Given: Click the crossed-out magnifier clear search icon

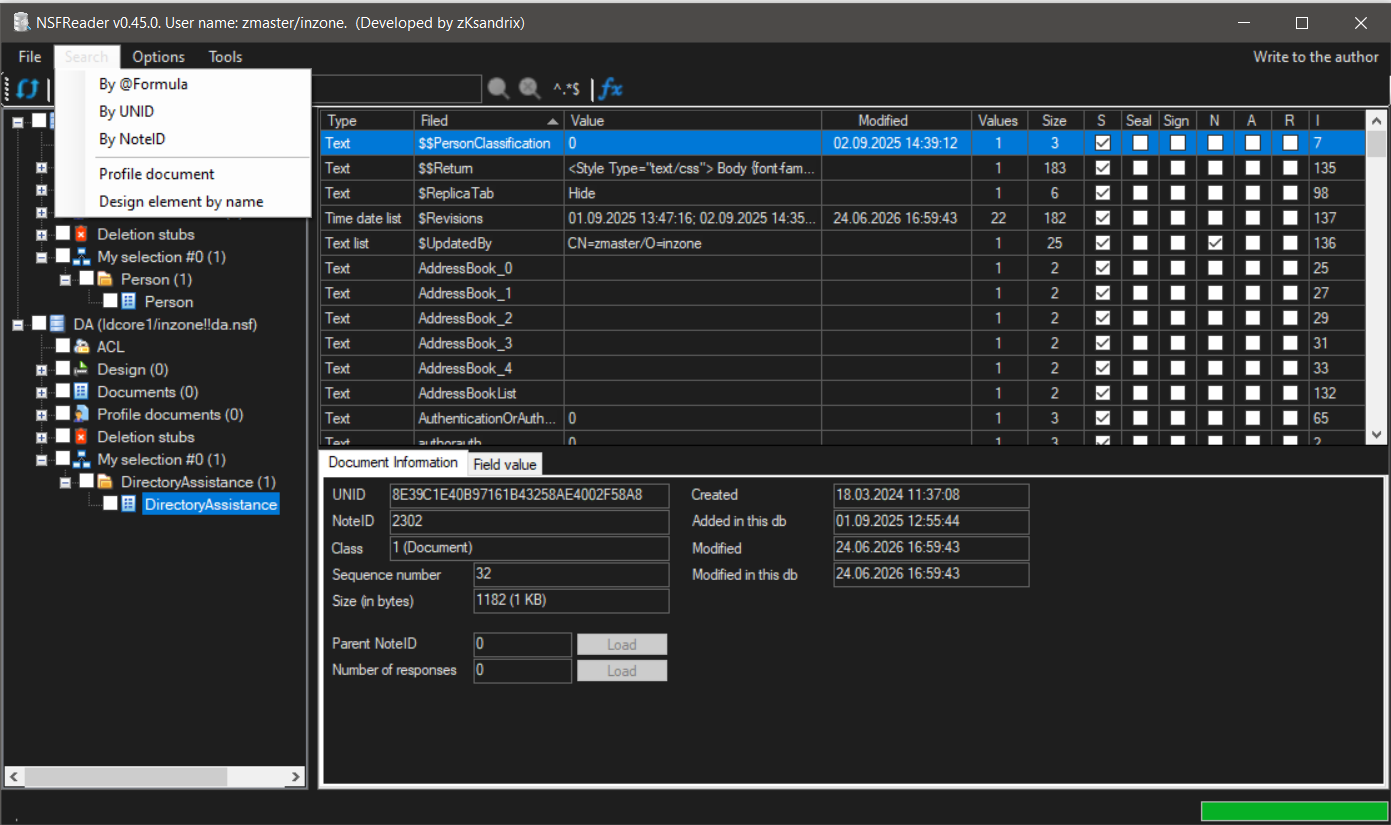Looking at the screenshot, I should point(530,89).
